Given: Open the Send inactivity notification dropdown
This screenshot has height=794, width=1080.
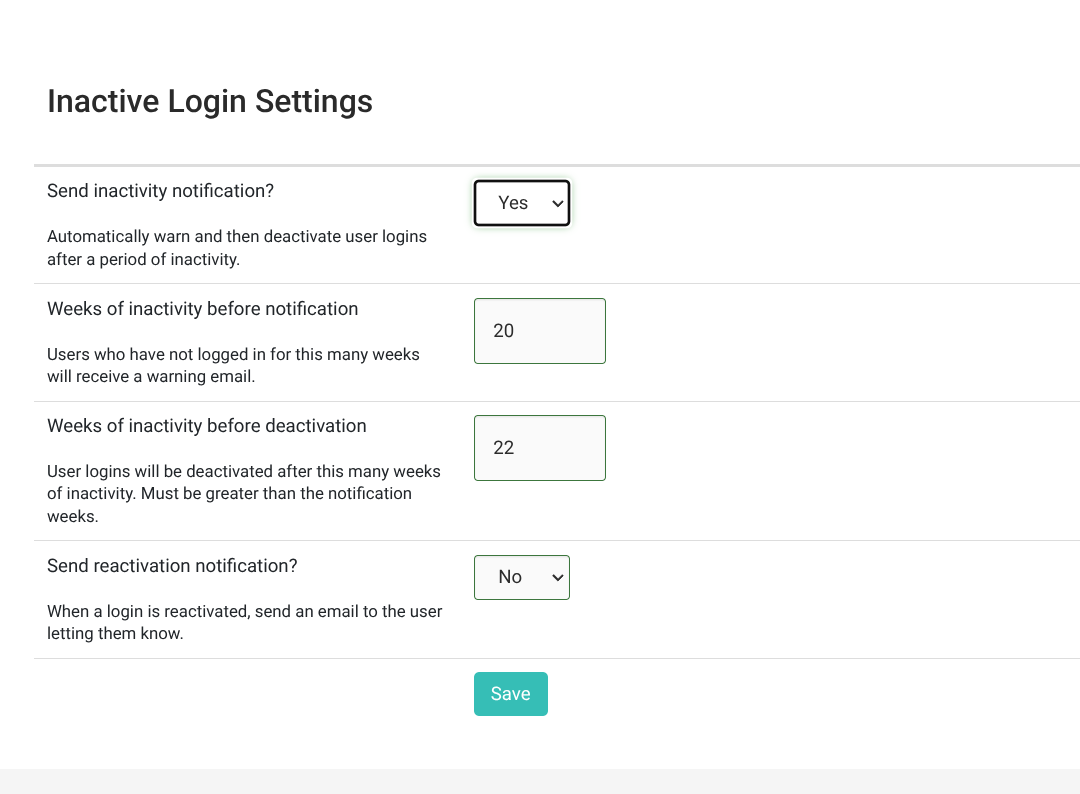Looking at the screenshot, I should coord(521,203).
